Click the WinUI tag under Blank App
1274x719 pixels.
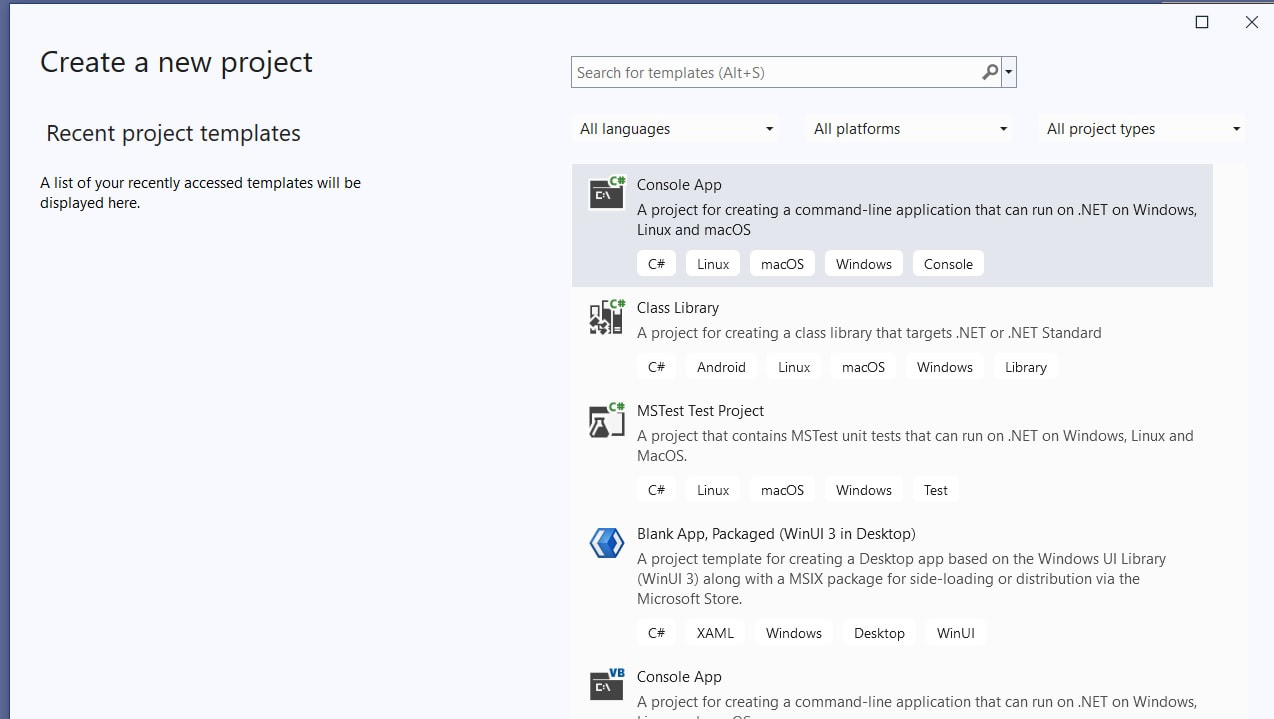[956, 633]
